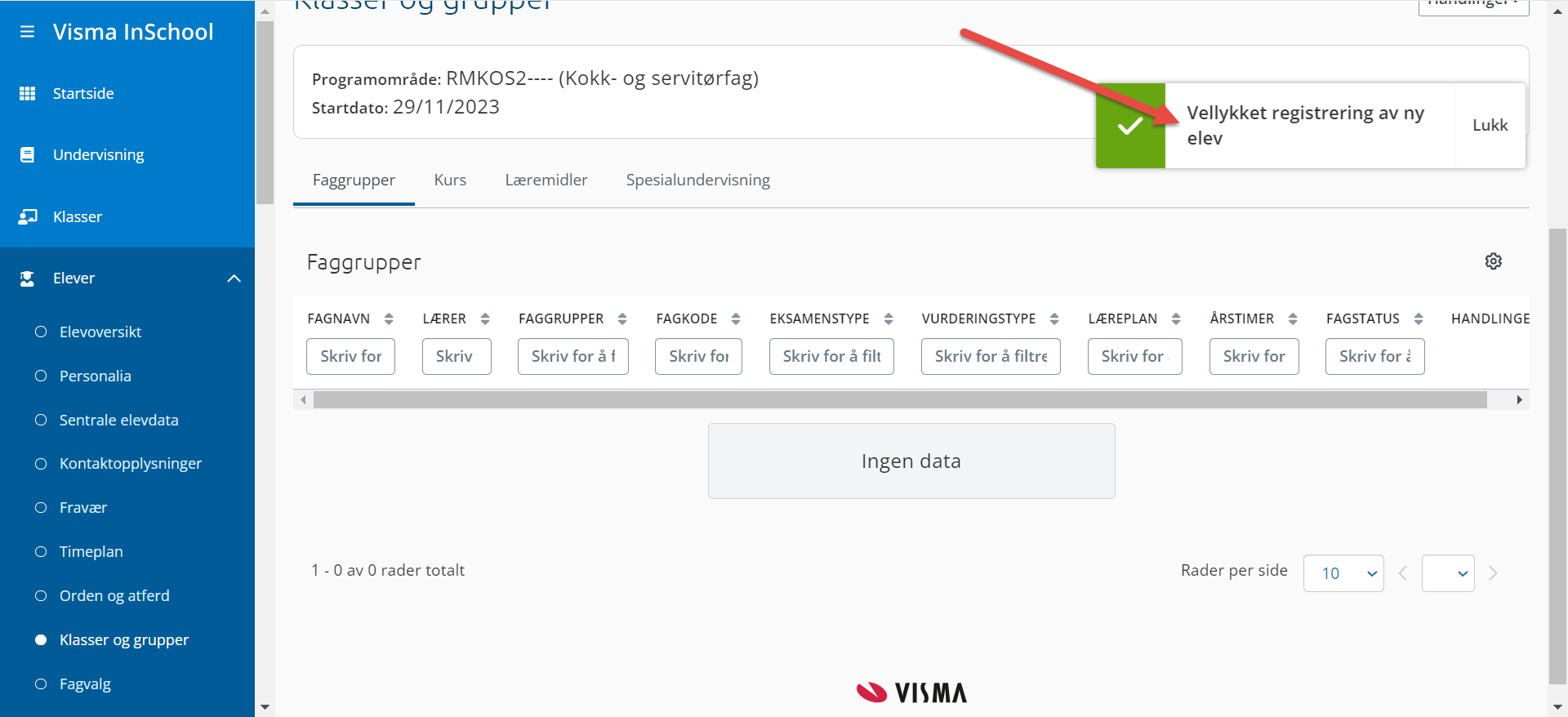Sort by FAGNAVN column arrows
Image resolution: width=1568 pixels, height=717 pixels.
[x=389, y=318]
